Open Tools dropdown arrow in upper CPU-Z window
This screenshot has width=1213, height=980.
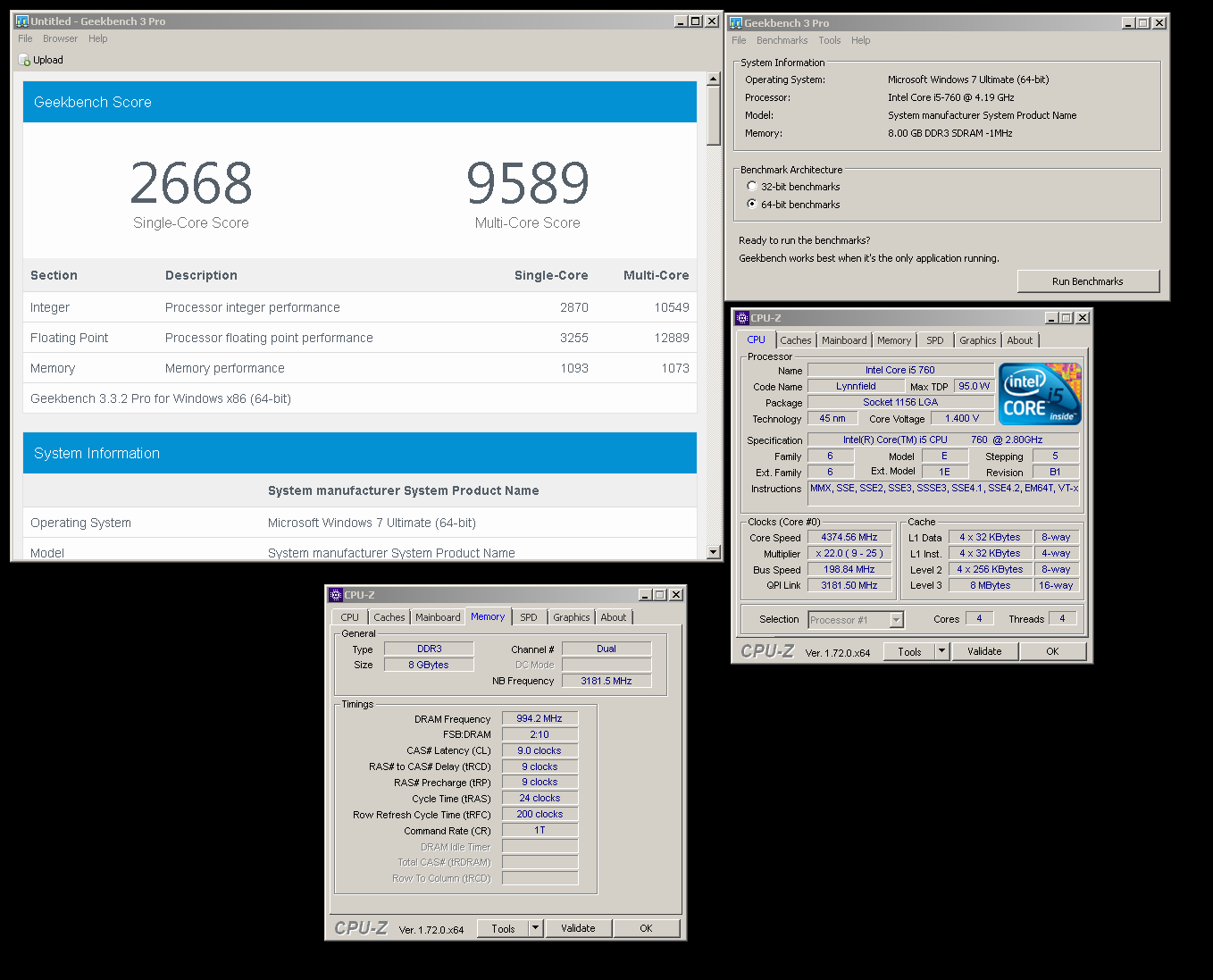click(941, 651)
